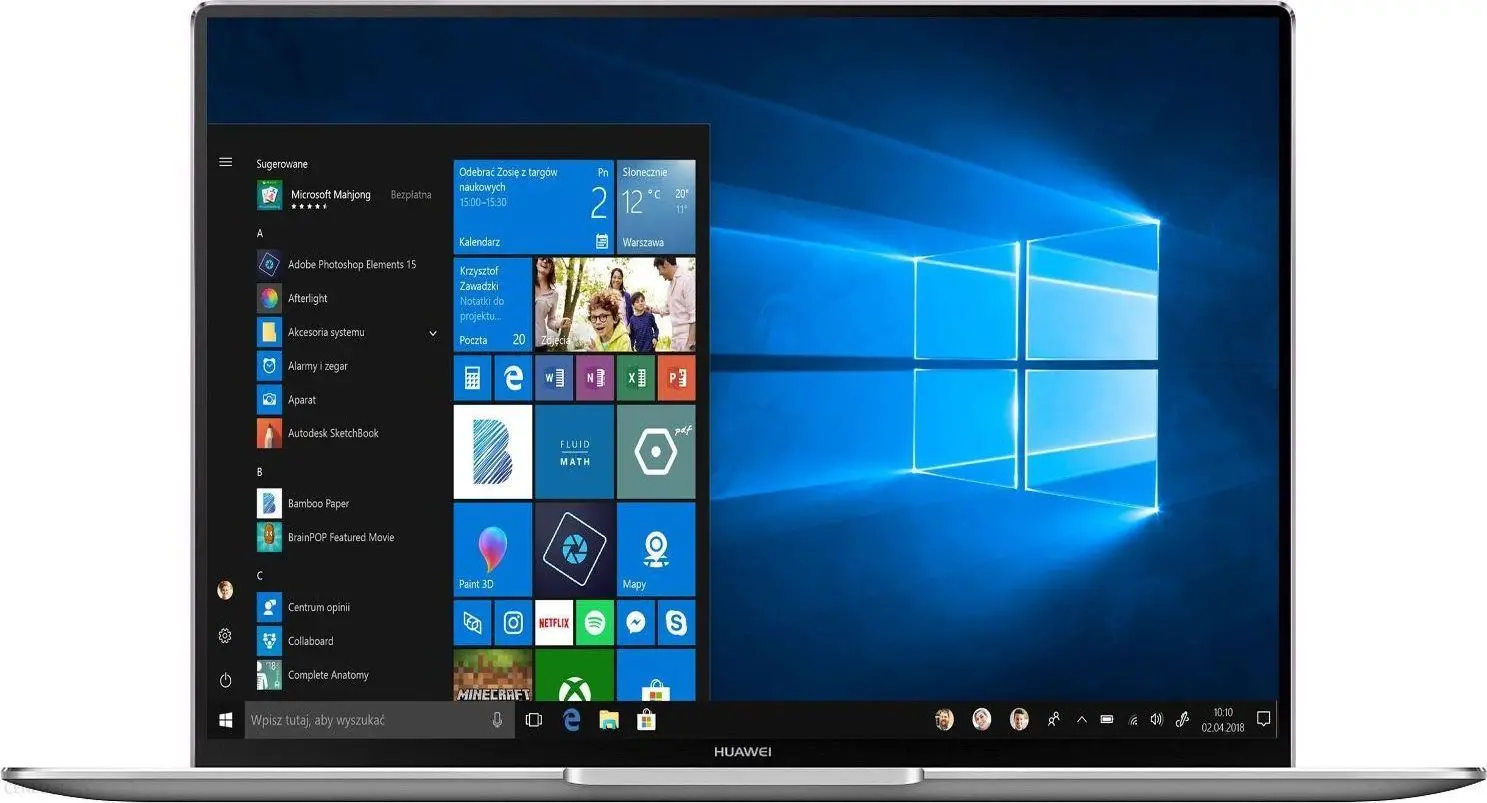The height and width of the screenshot is (803, 1487).
Task: Open the Fluid Math tile
Action: point(574,451)
